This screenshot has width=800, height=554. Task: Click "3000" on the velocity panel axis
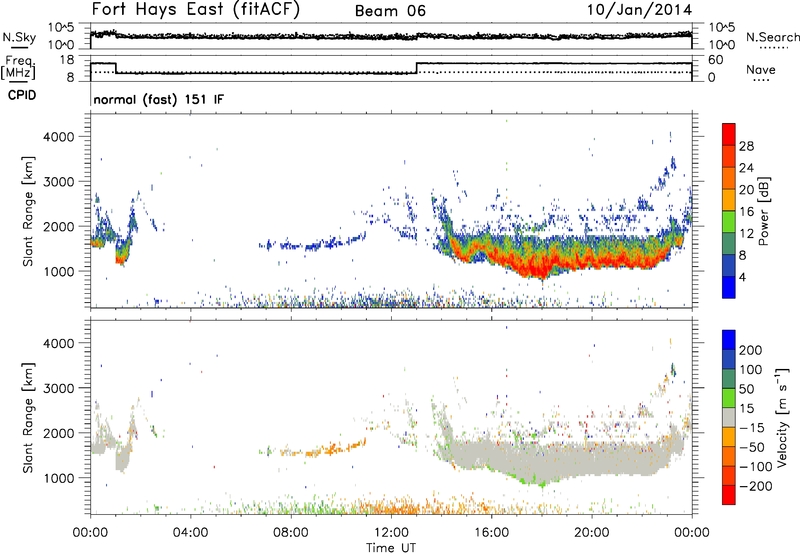58,388
